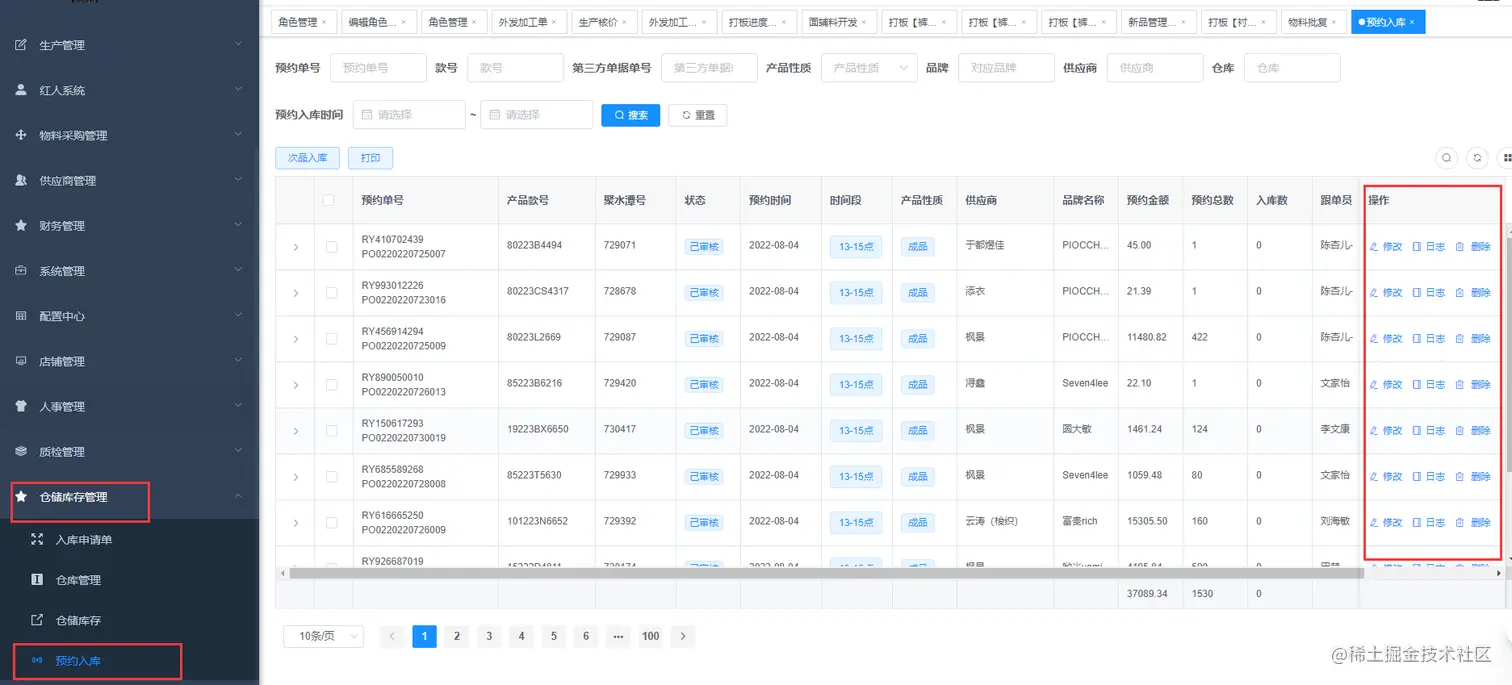Switch to the 物料批复 tab
The width and height of the screenshot is (1512, 685).
click(x=1313, y=22)
